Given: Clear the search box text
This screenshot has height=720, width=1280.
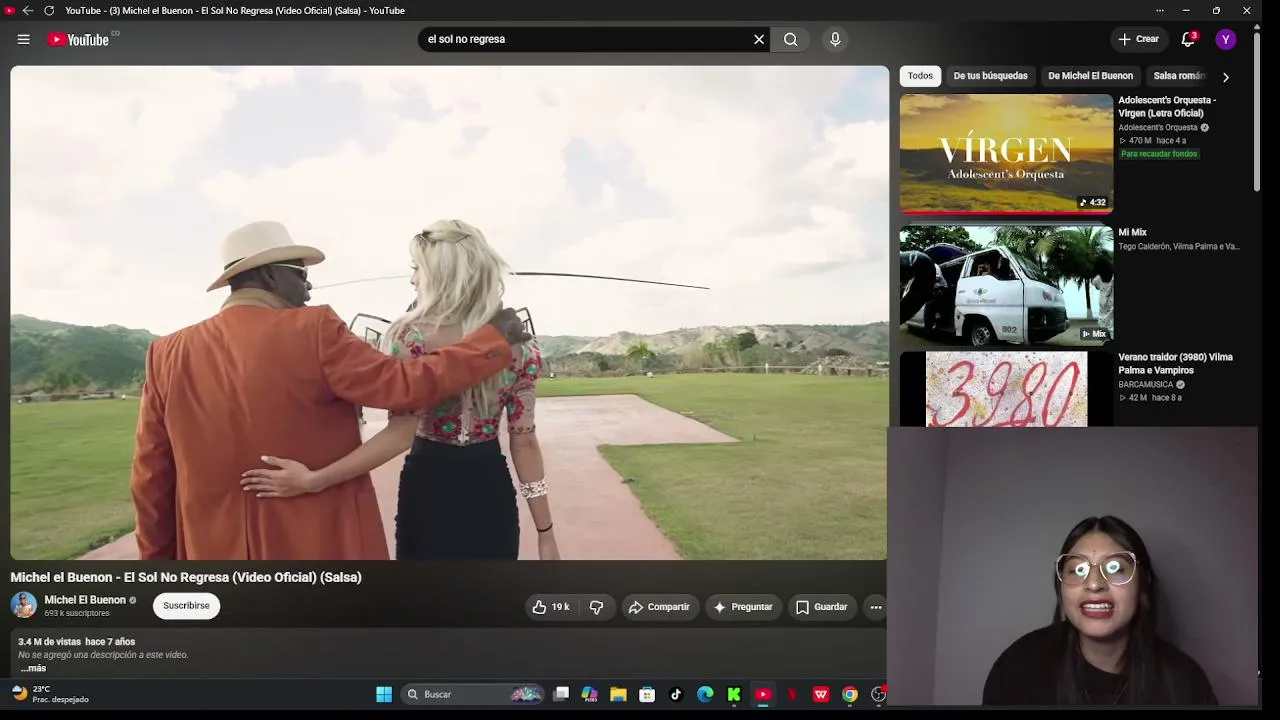Looking at the screenshot, I should tap(759, 39).
